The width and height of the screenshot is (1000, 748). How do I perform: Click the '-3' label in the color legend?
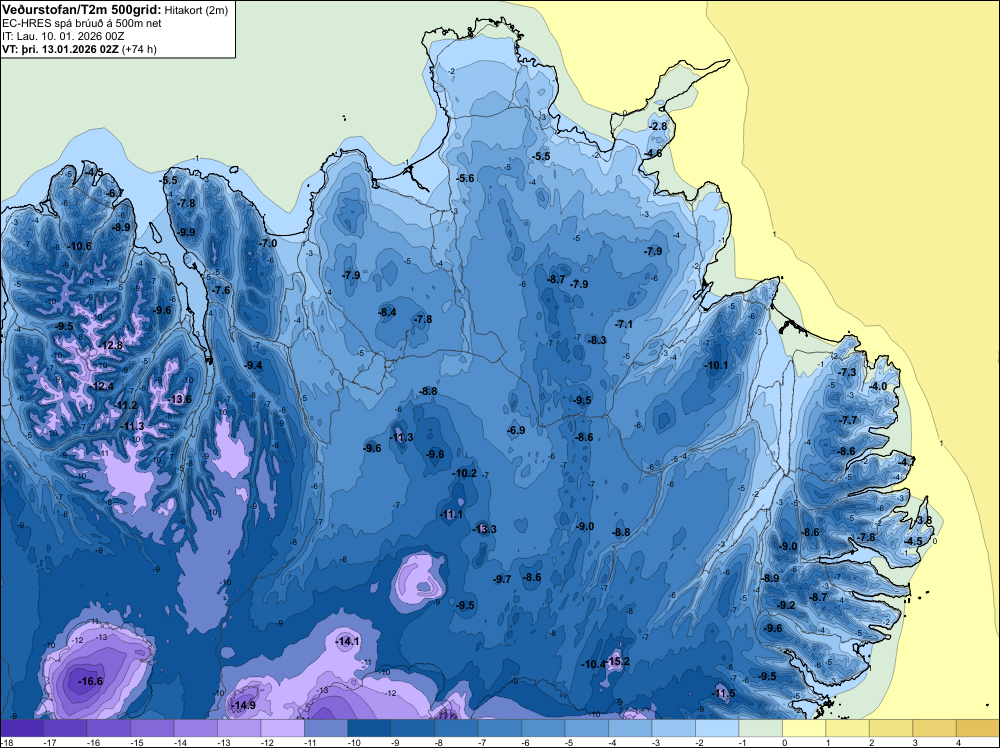pyautogui.click(x=654, y=742)
